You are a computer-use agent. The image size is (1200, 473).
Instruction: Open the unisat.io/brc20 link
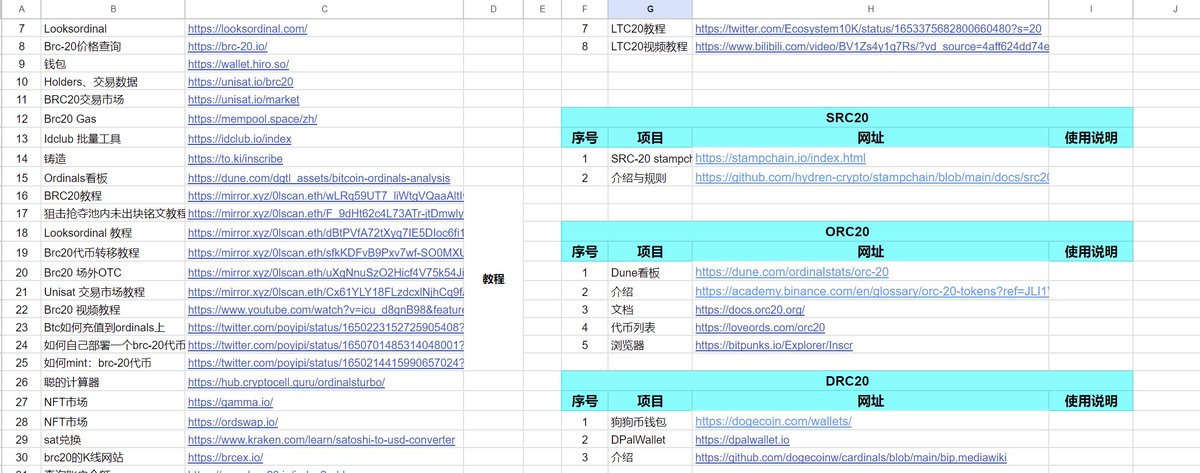(241, 82)
